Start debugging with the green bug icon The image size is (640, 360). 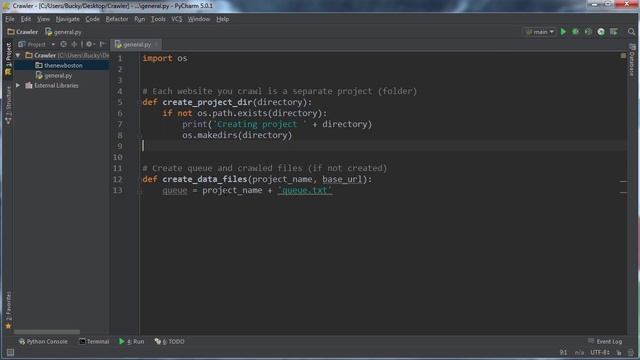pos(576,31)
